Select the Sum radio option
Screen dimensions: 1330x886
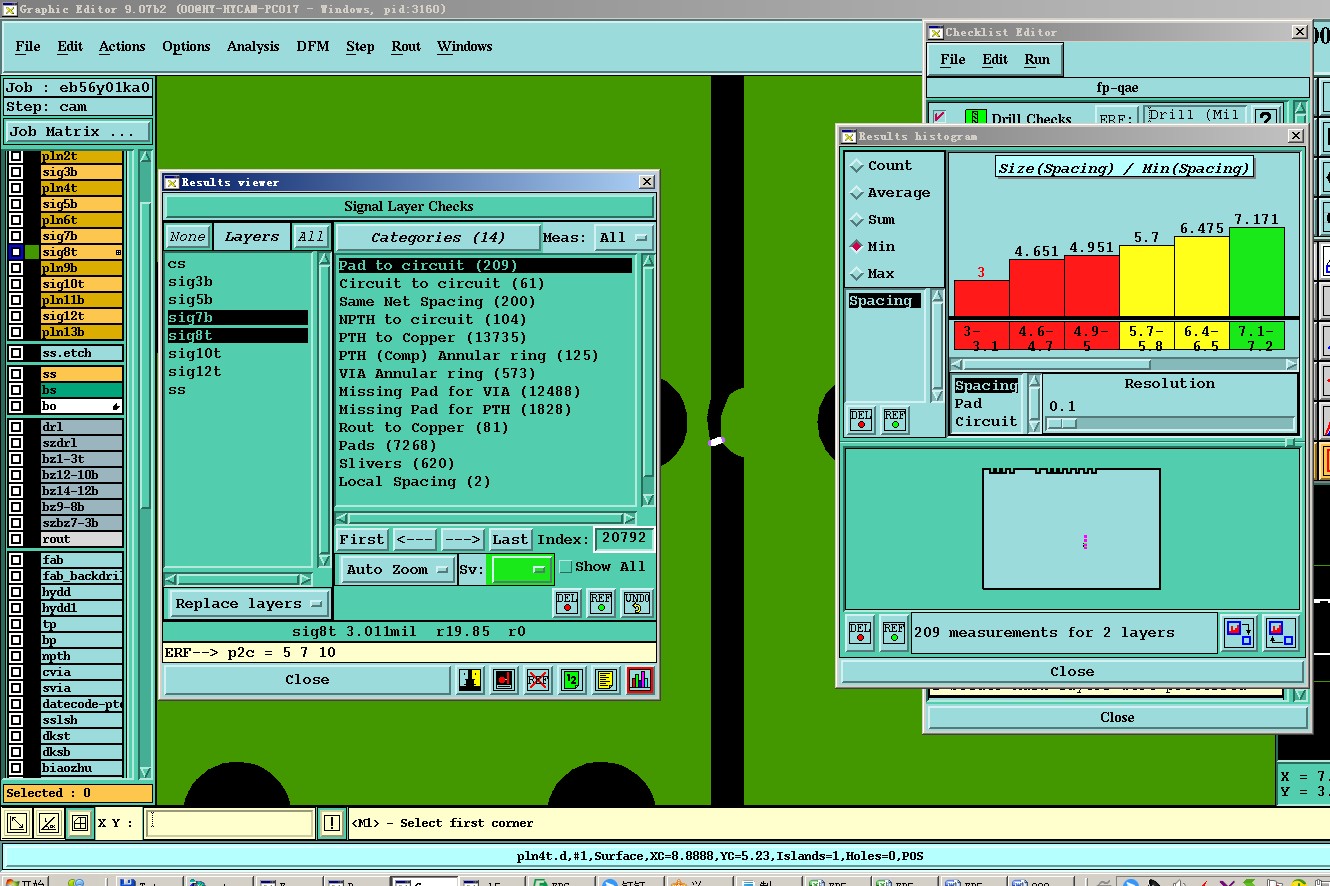(x=857, y=220)
